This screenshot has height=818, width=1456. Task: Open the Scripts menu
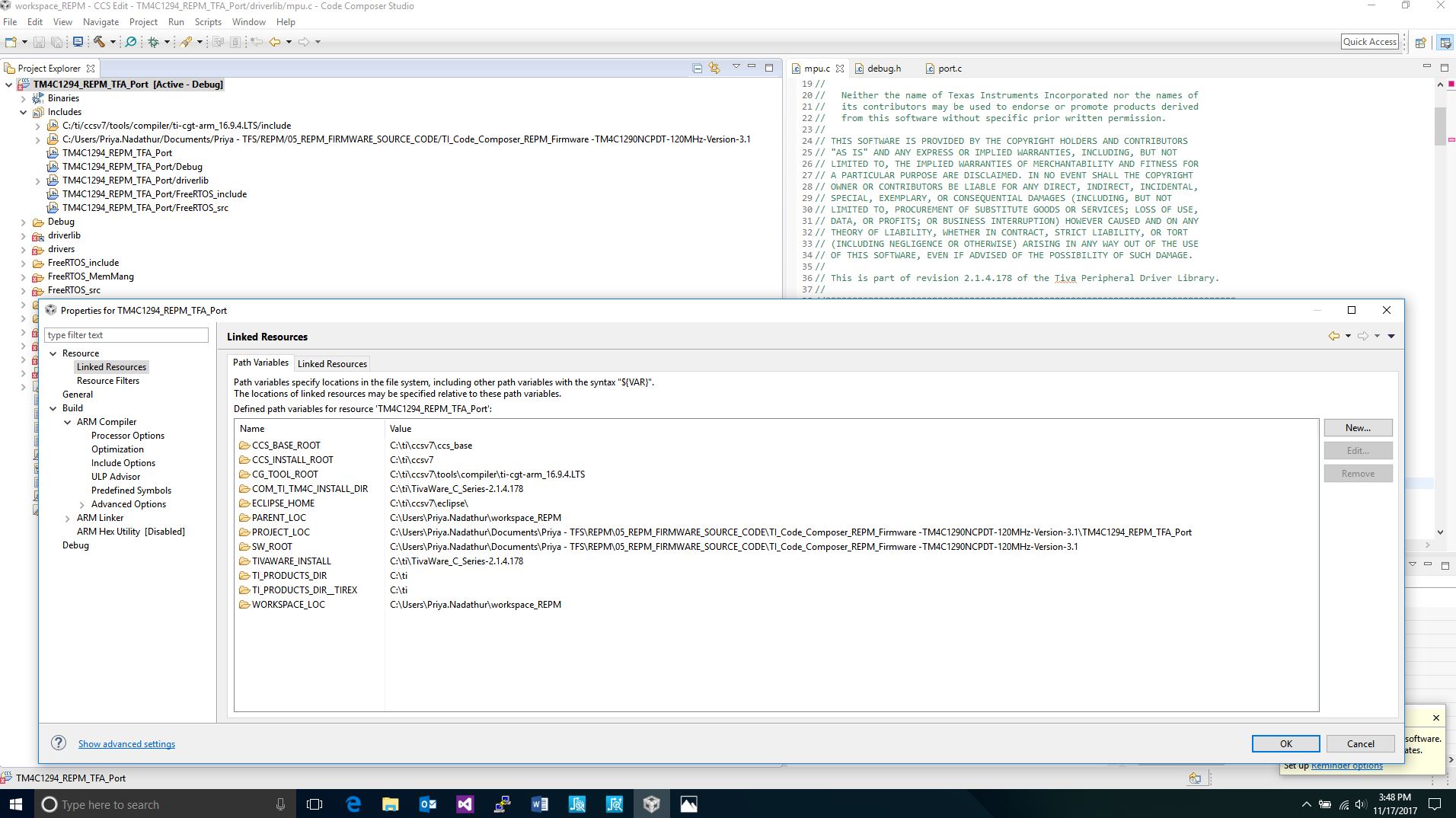208,22
